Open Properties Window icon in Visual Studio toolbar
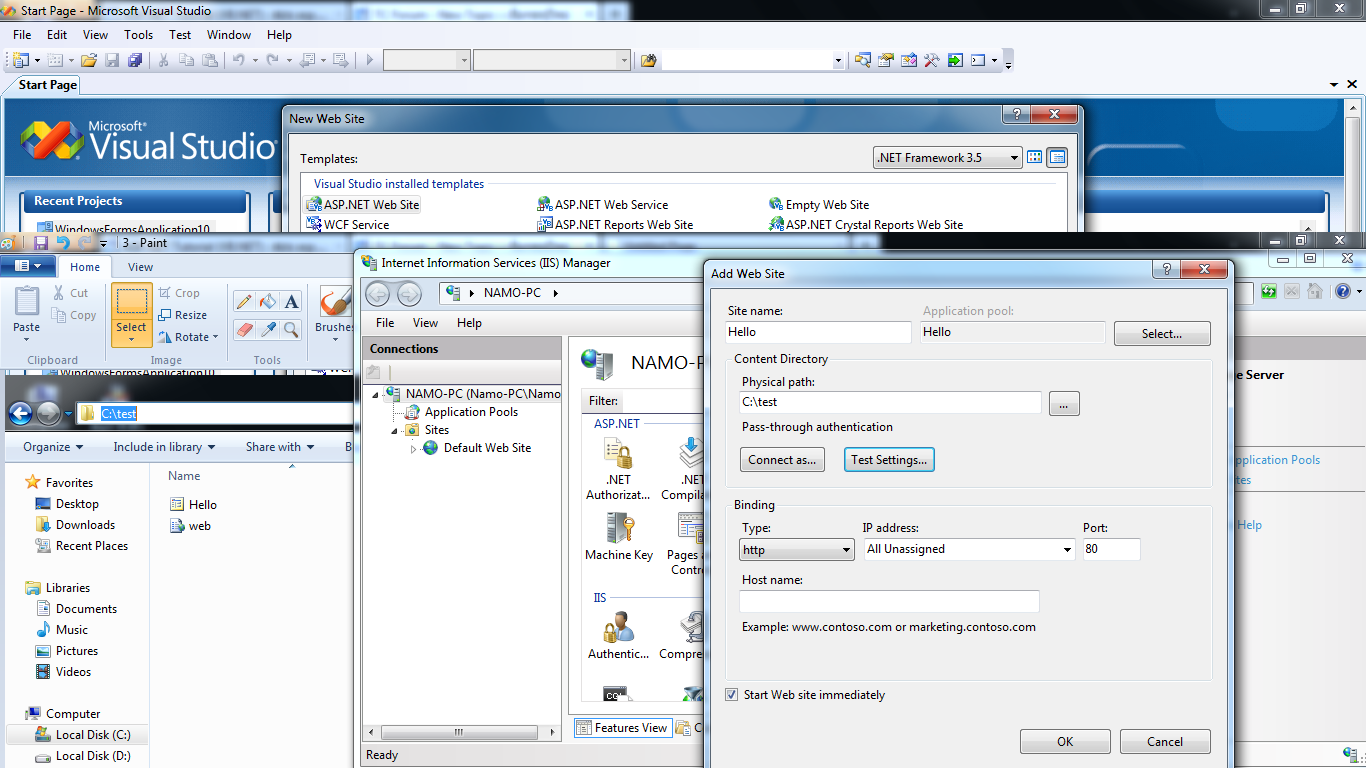 (x=885, y=60)
